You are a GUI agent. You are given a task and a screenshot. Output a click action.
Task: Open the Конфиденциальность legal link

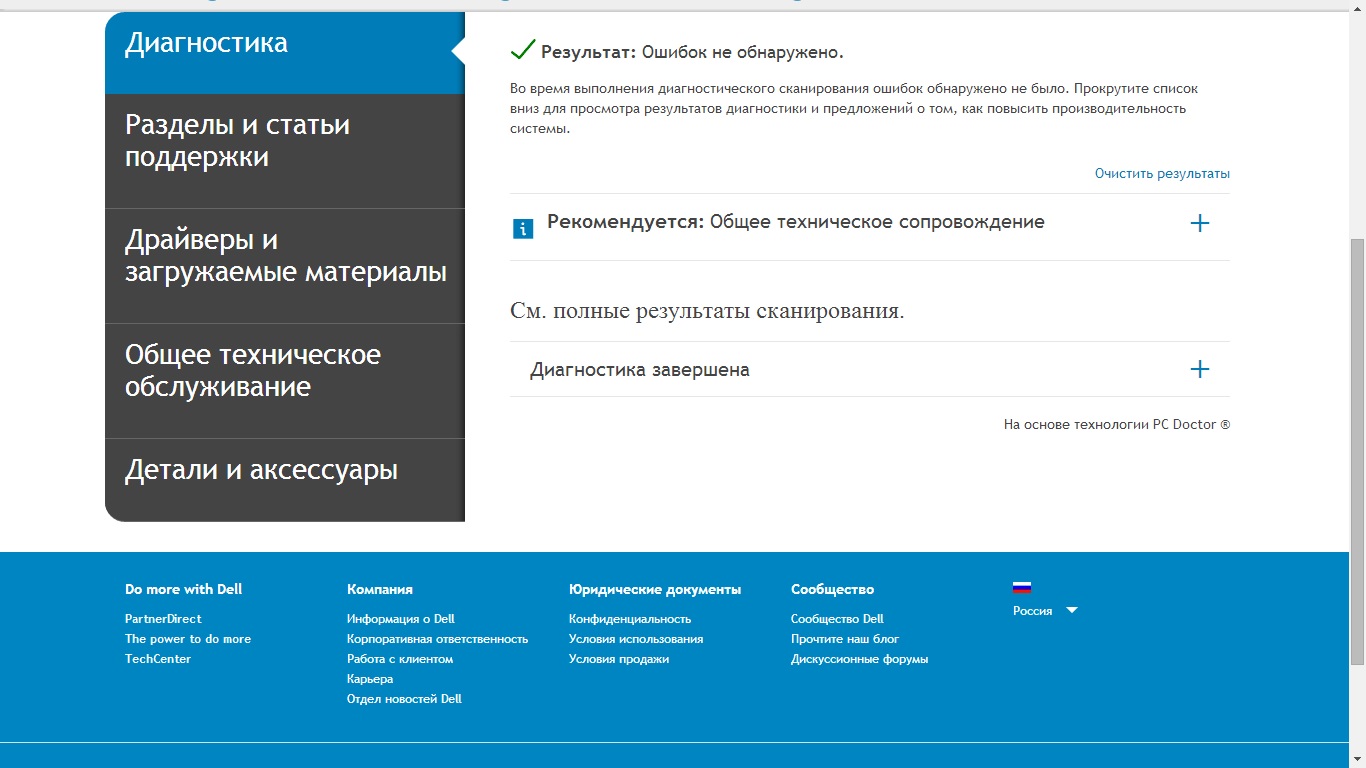pos(629,619)
